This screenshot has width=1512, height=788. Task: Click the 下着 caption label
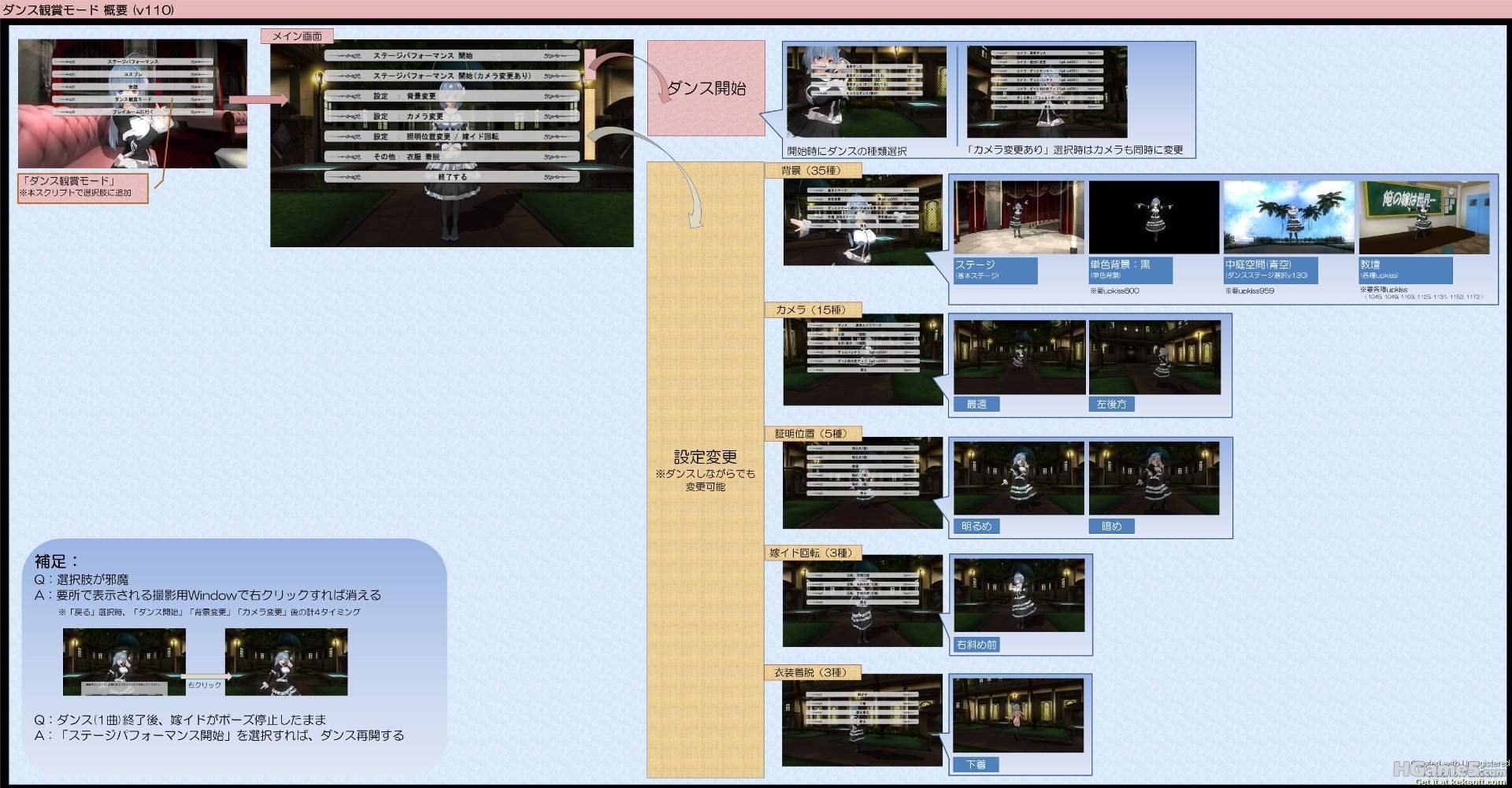coord(976,764)
